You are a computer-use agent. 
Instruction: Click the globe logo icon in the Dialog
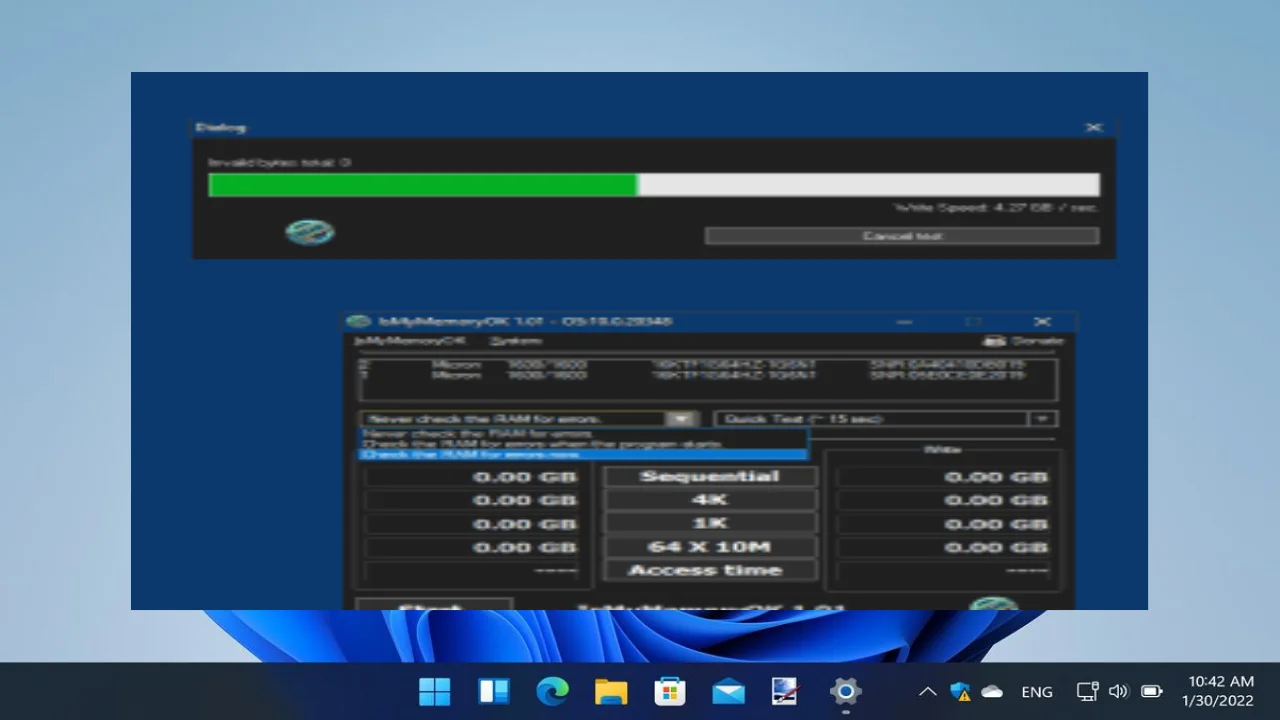click(x=310, y=232)
